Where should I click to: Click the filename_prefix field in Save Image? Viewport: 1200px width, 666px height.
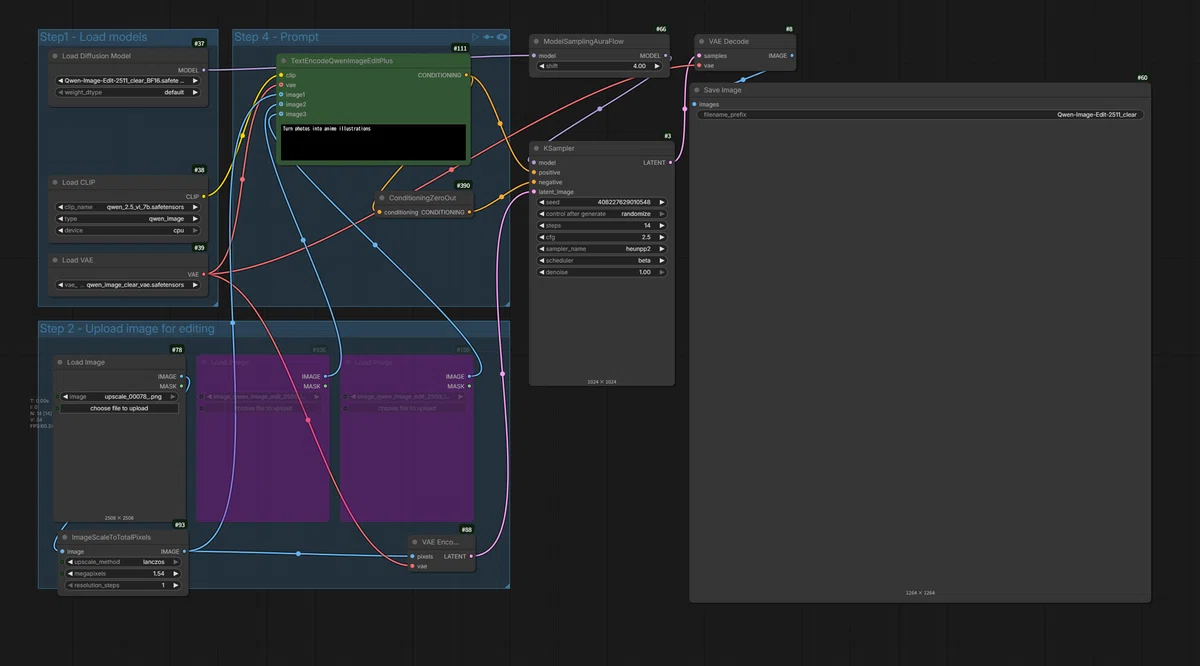point(920,115)
